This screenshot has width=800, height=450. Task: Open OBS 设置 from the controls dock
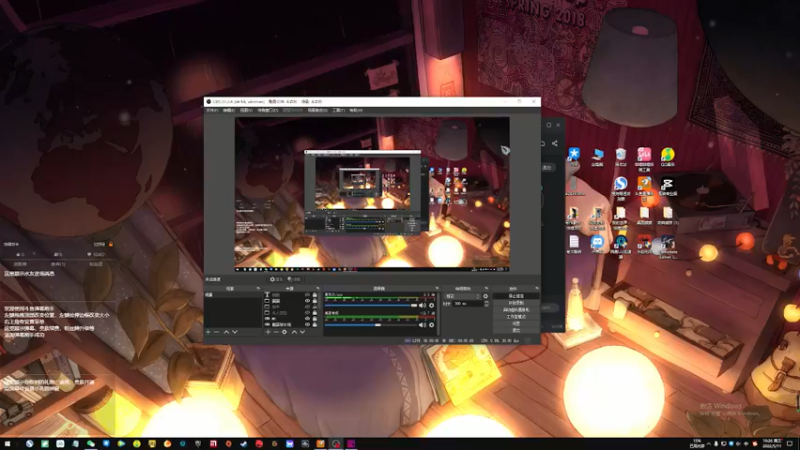[516, 323]
